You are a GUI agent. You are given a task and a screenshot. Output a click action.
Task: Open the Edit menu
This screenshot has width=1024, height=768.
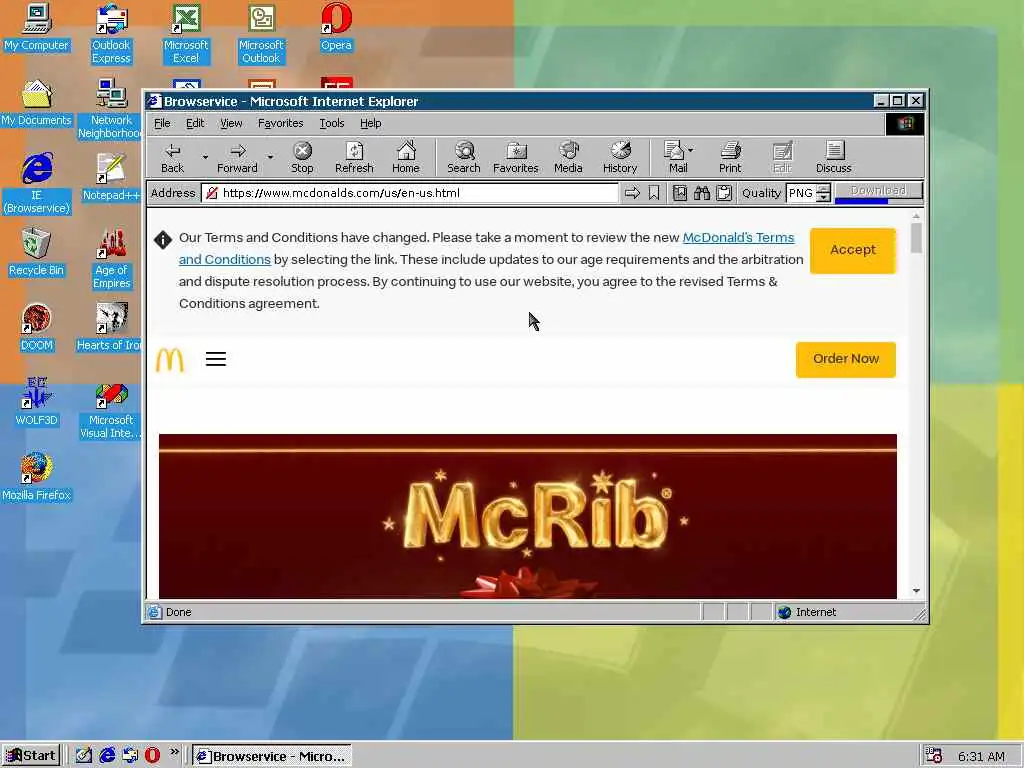point(195,123)
